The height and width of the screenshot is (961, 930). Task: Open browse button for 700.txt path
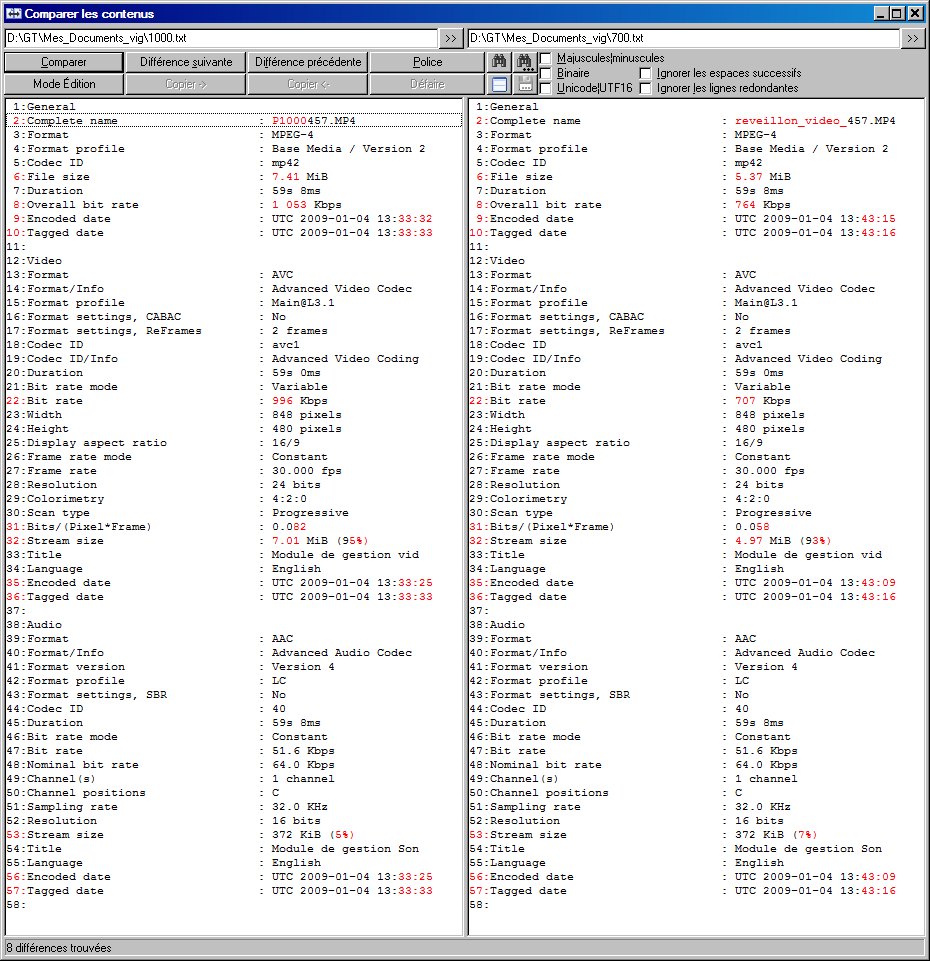point(913,38)
